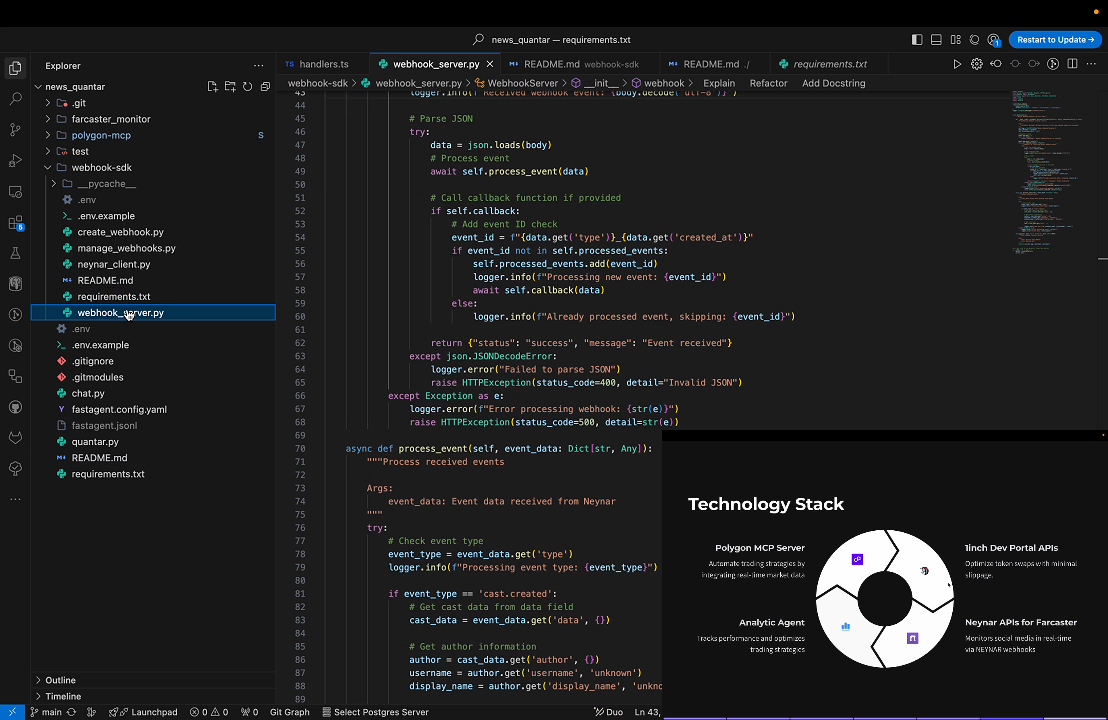This screenshot has height=720, width=1108.
Task: Open editor More Actions ellipsis
Action: tap(1091, 64)
